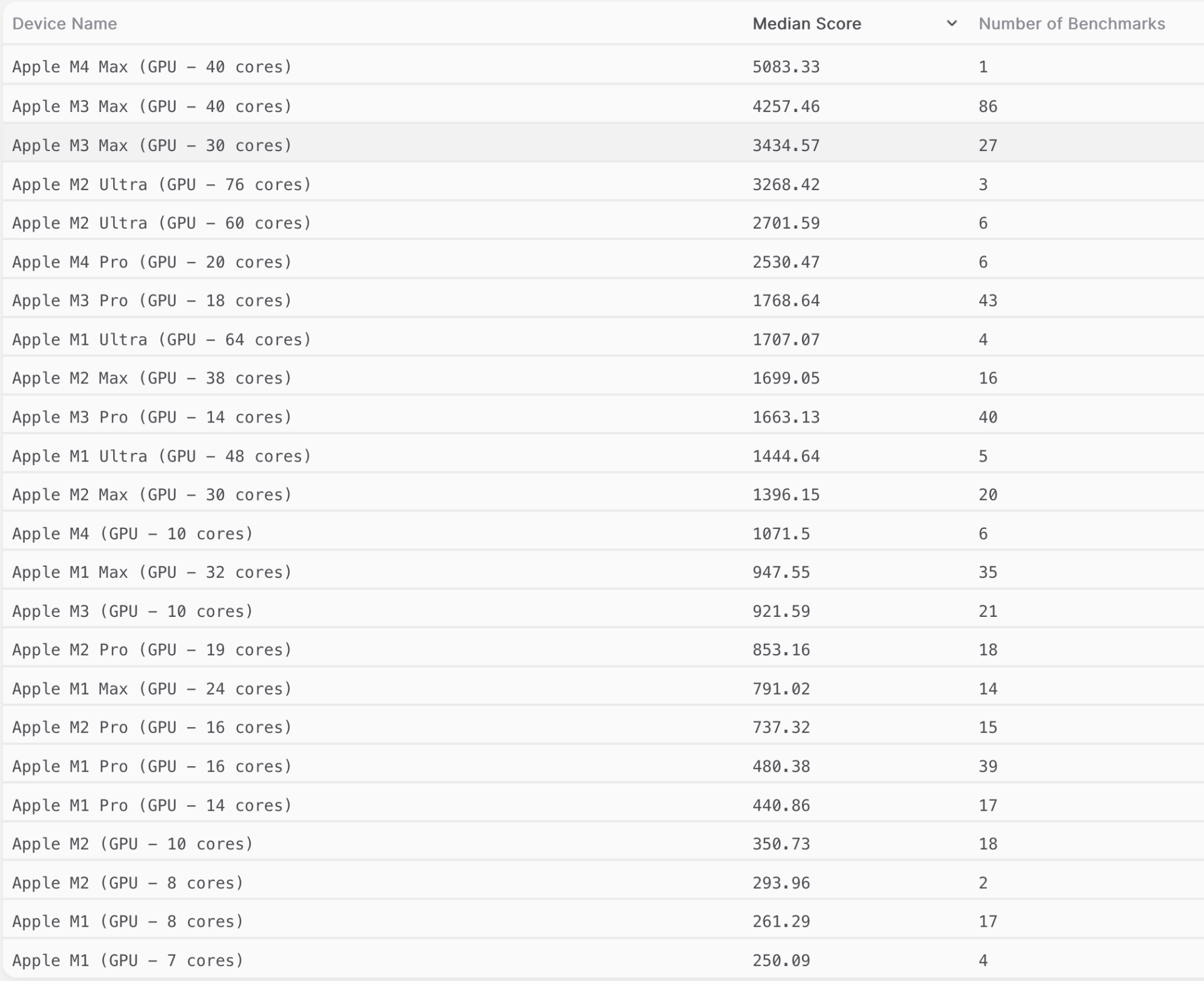Viewport: 1204px width, 981px height.
Task: Click the 480.38 score for M1 Pro
Action: pos(781,767)
